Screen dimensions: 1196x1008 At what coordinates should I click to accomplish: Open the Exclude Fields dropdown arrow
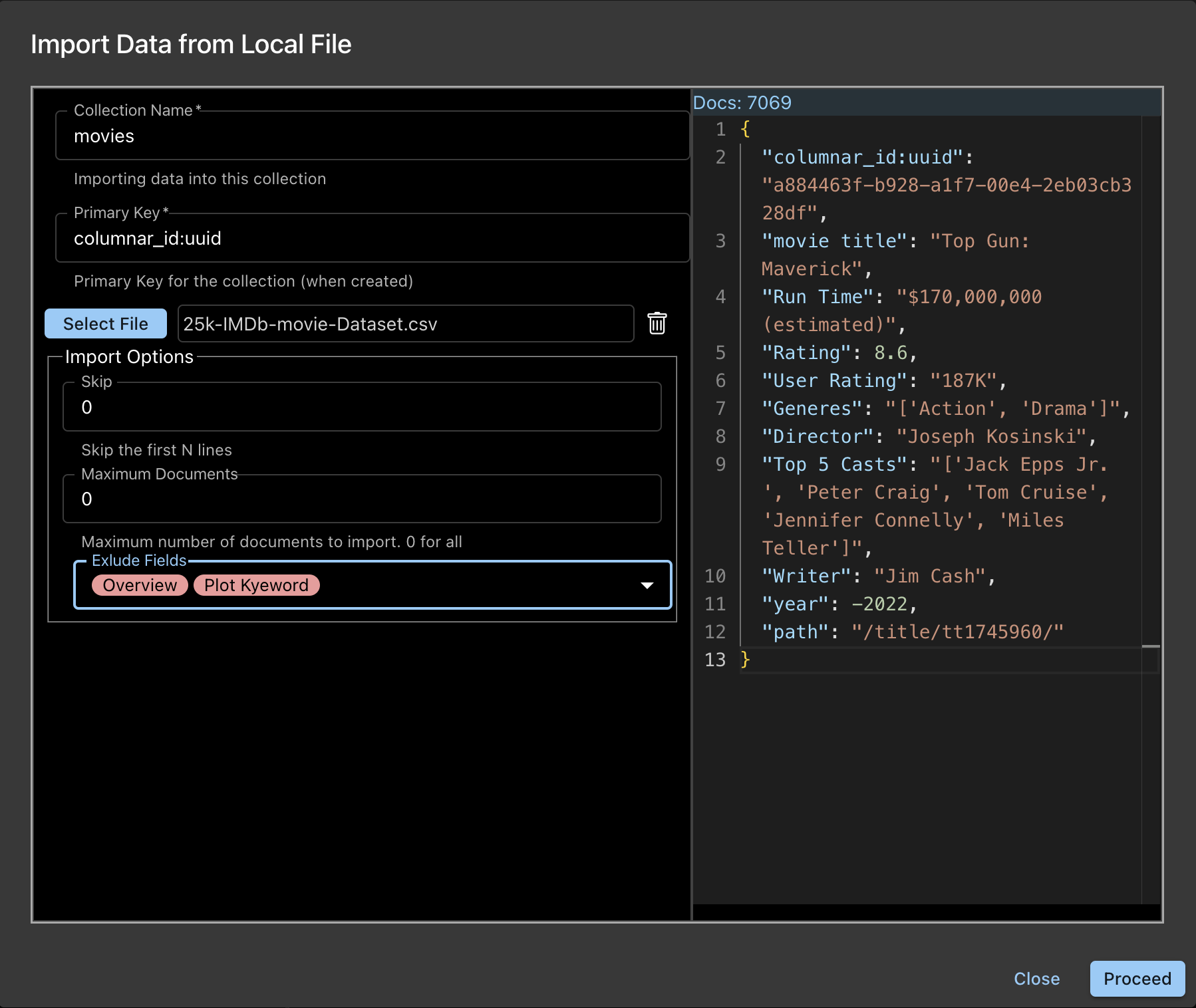tap(647, 585)
